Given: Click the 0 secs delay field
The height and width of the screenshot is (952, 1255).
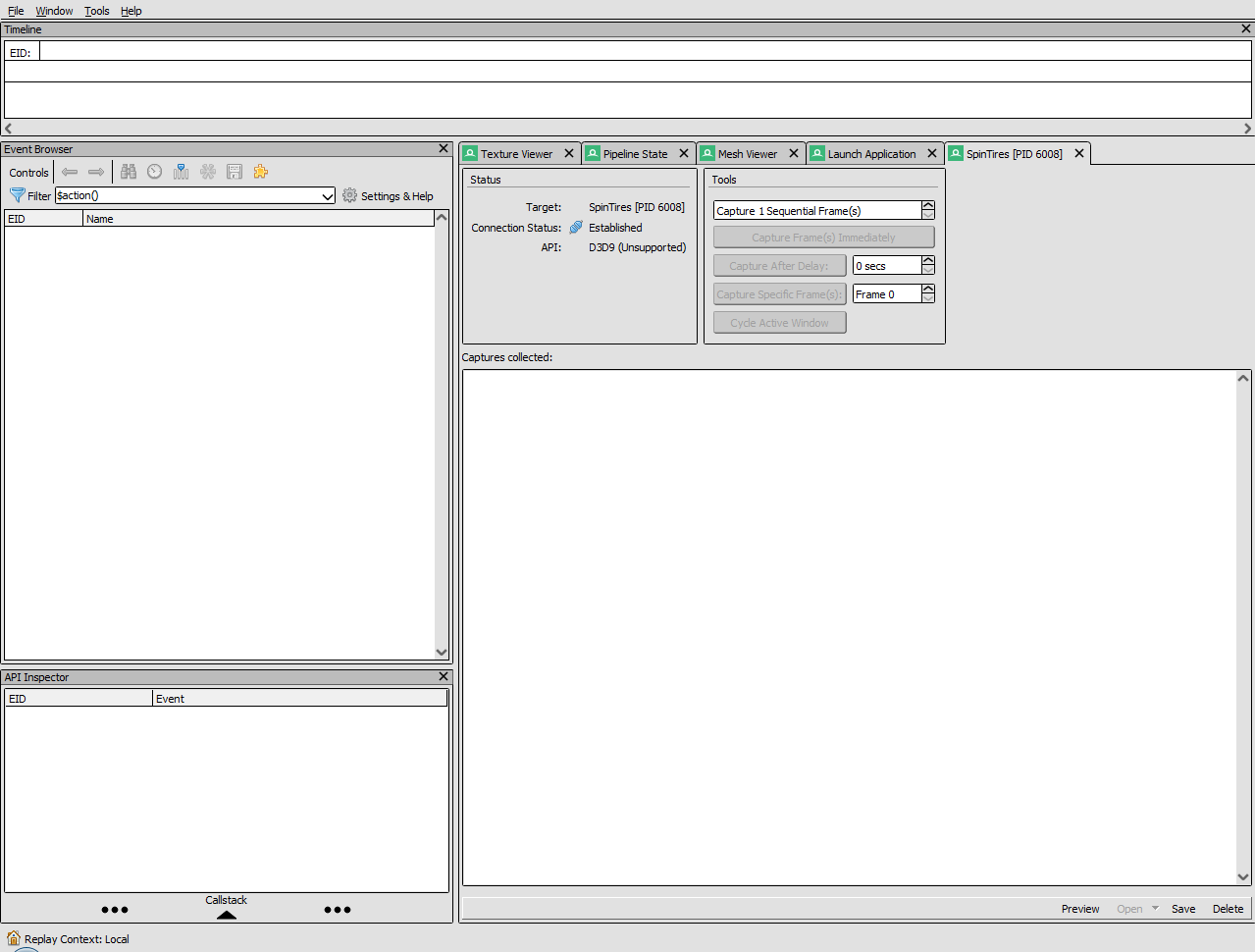Looking at the screenshot, I should click(887, 265).
